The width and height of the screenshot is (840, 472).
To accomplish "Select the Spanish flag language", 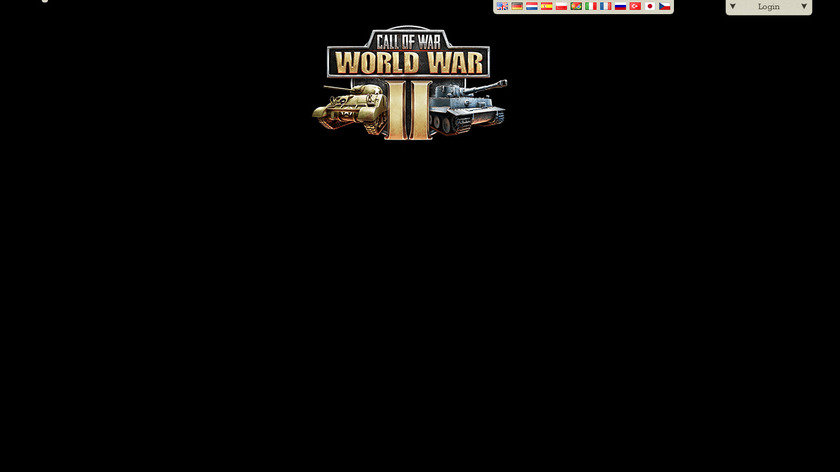I will [546, 6].
